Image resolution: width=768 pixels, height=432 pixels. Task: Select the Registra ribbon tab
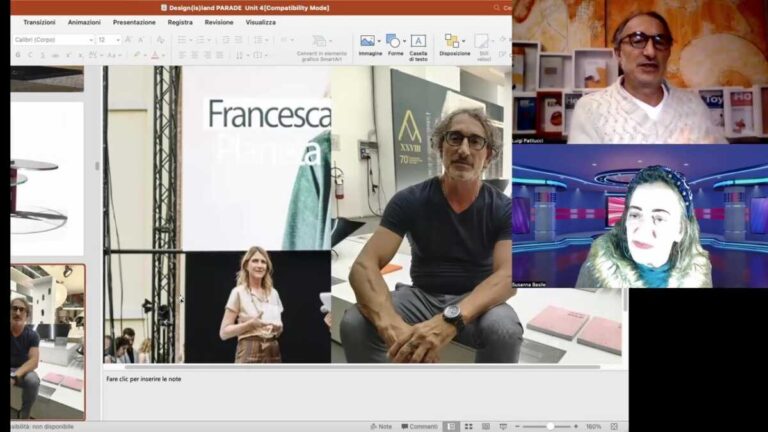tap(180, 23)
